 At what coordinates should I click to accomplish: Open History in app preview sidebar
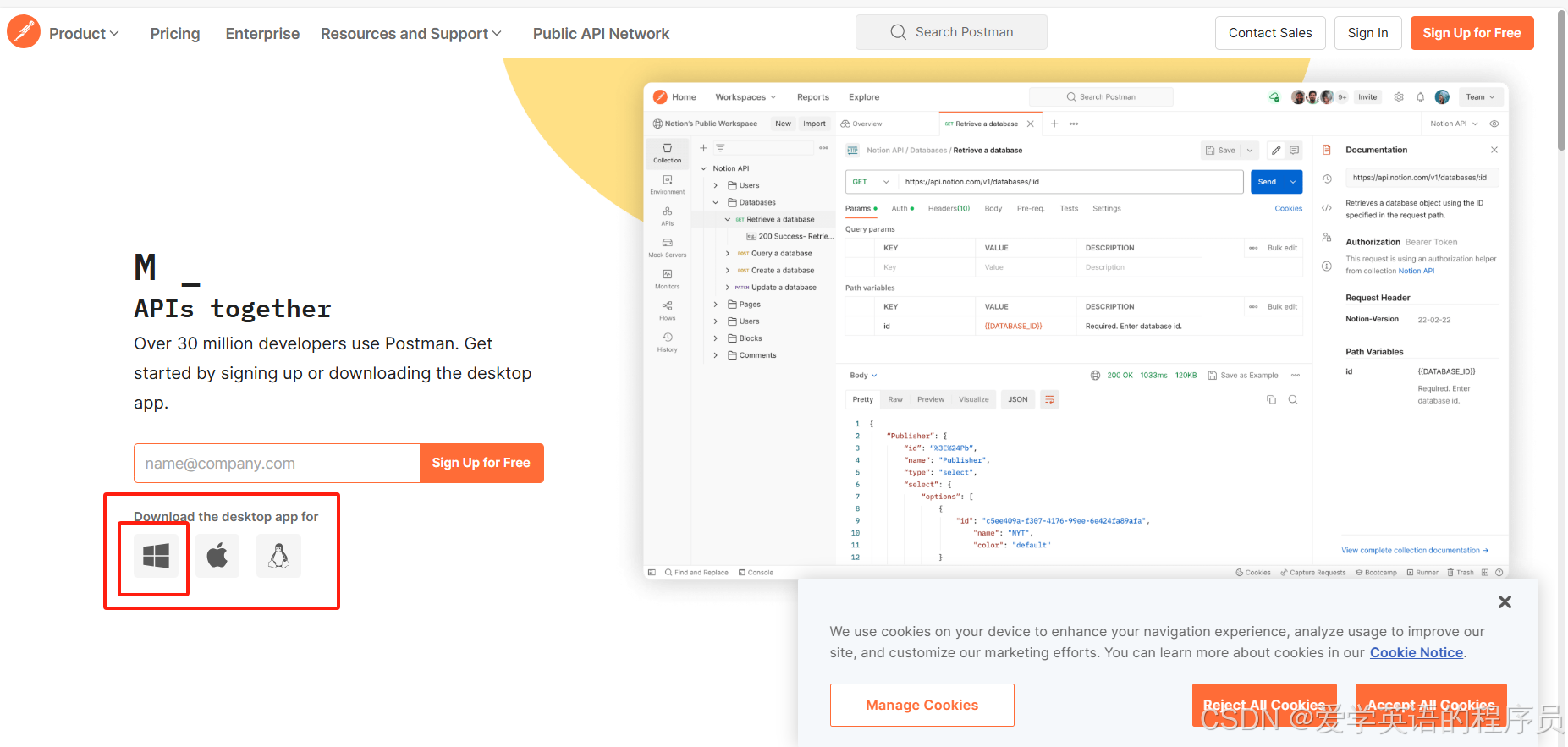click(668, 342)
